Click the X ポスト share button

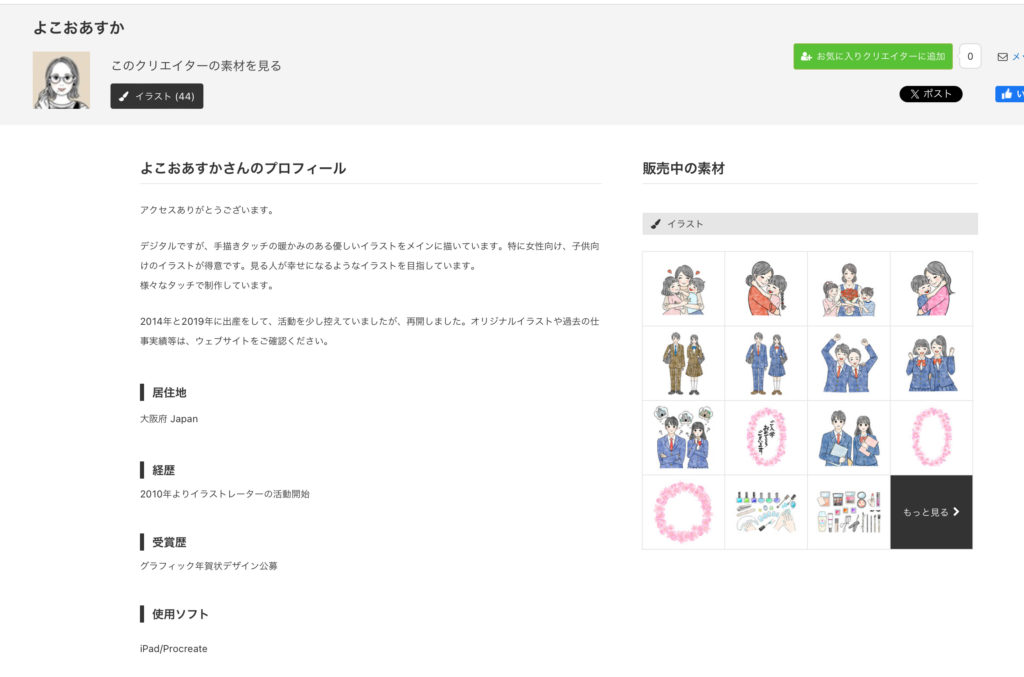point(930,94)
